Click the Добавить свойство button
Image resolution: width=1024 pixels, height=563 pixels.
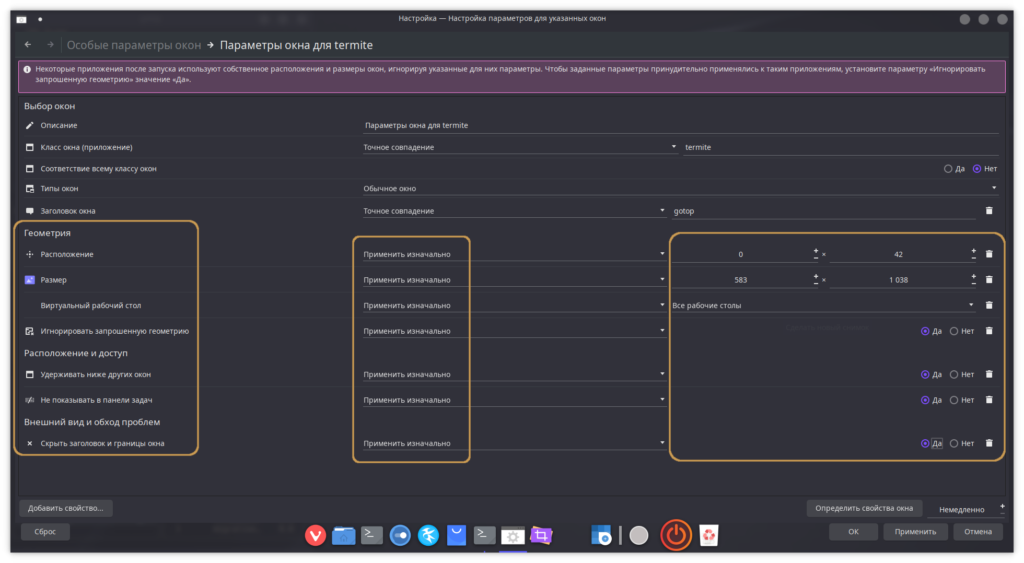click(65, 507)
